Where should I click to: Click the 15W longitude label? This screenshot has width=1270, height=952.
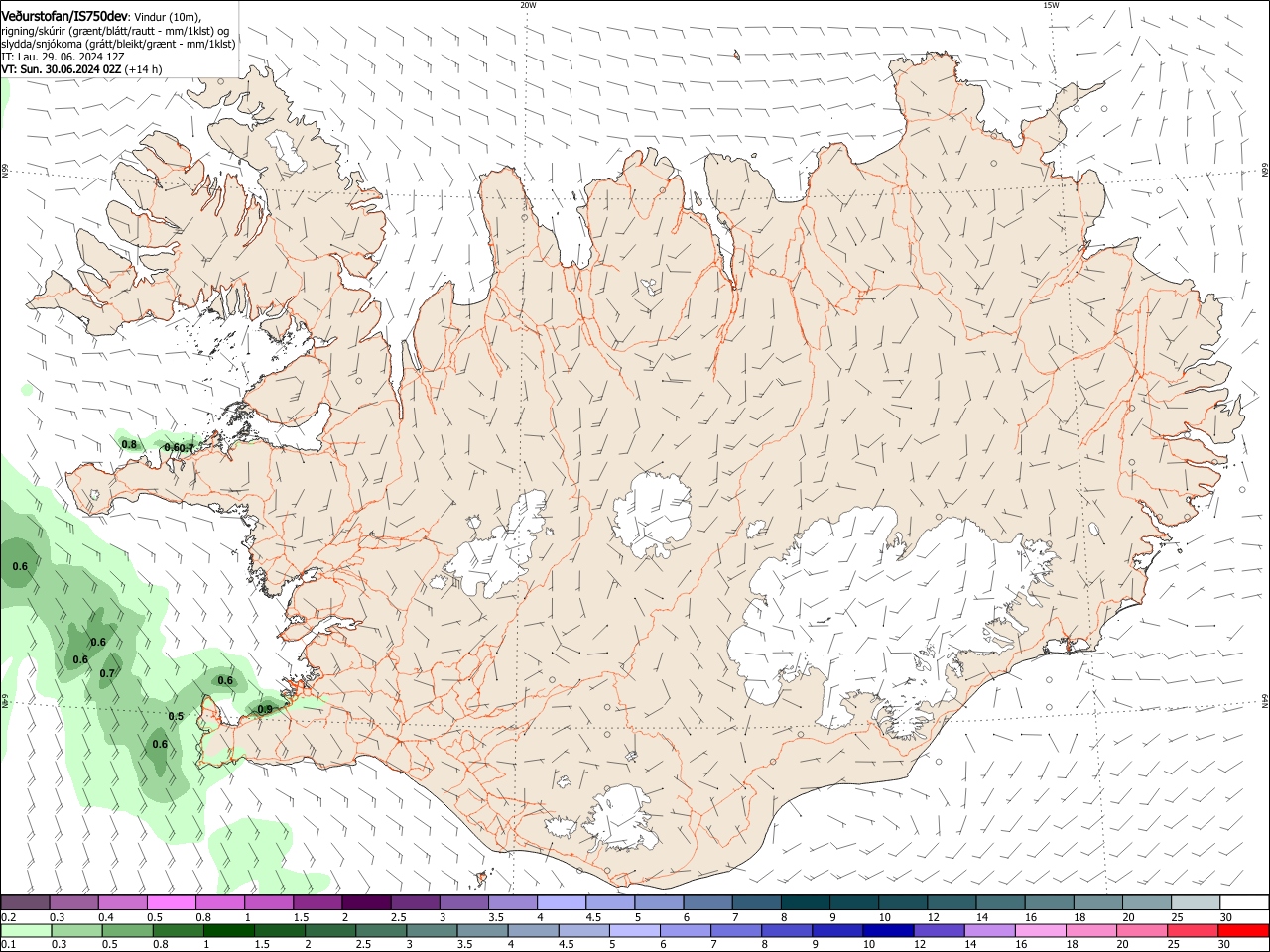pyautogui.click(x=1051, y=5)
